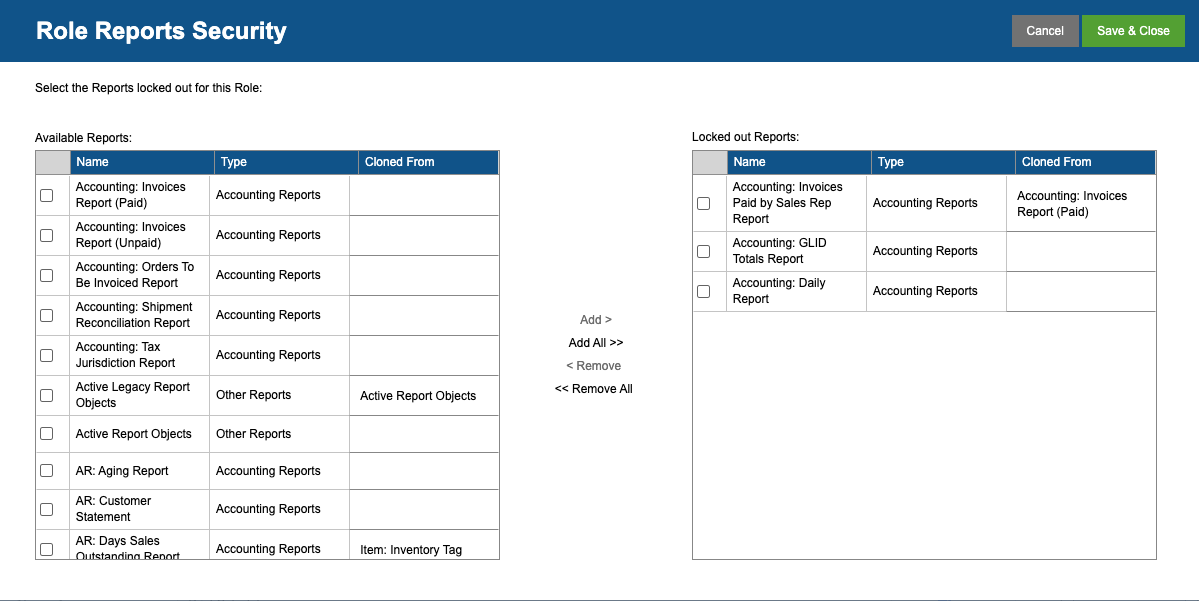Check the Active Legacy Report Objects checkbox
Viewport: 1199px width, 601px height.
pos(47,395)
